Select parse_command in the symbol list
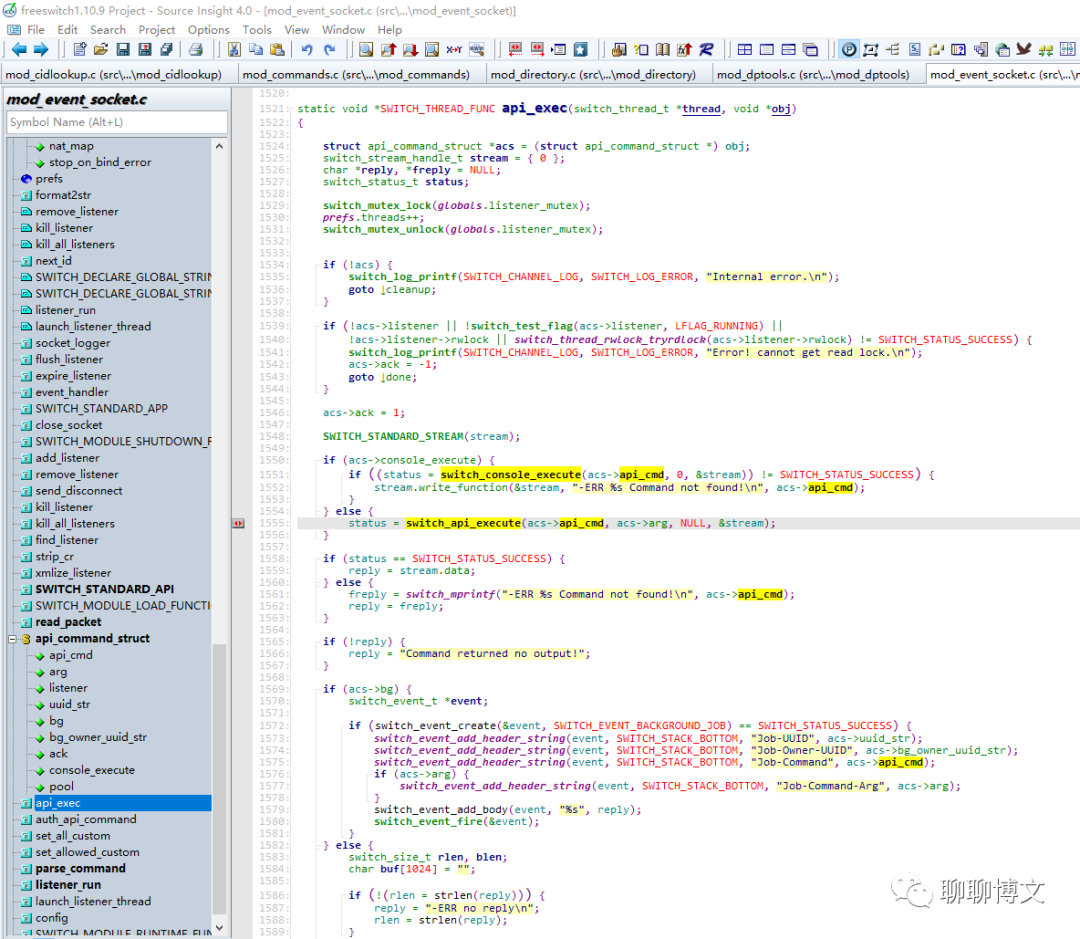Screen dimensions: 1080x939 pos(80,868)
